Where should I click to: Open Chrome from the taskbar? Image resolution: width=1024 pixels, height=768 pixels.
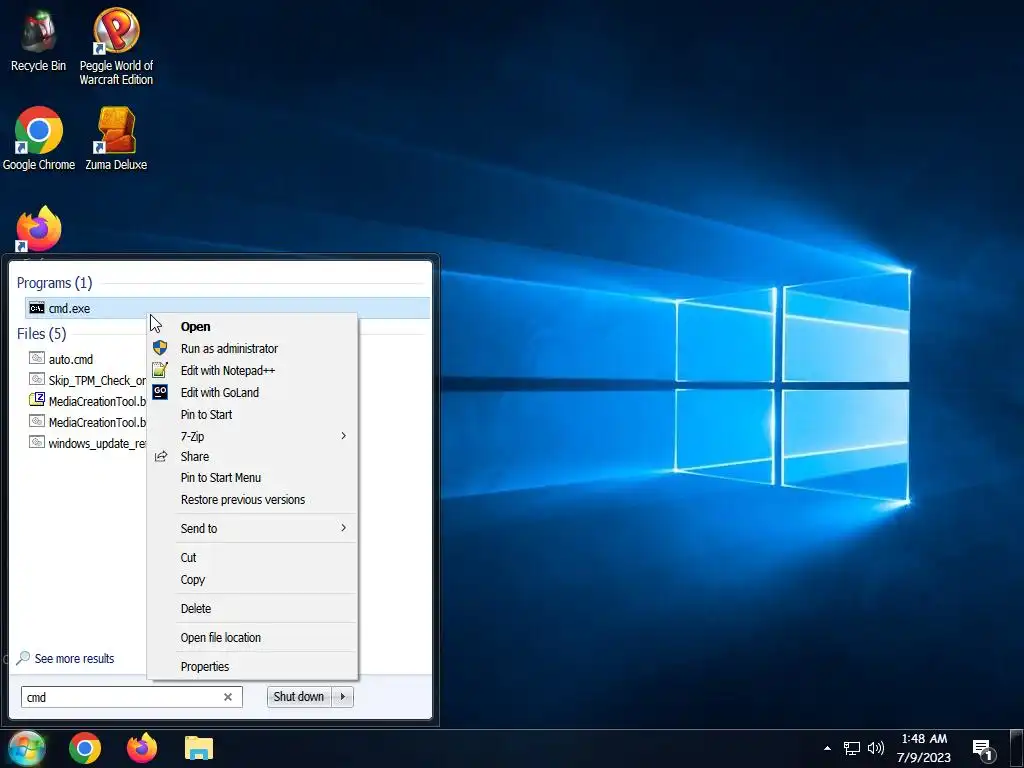[x=85, y=748]
